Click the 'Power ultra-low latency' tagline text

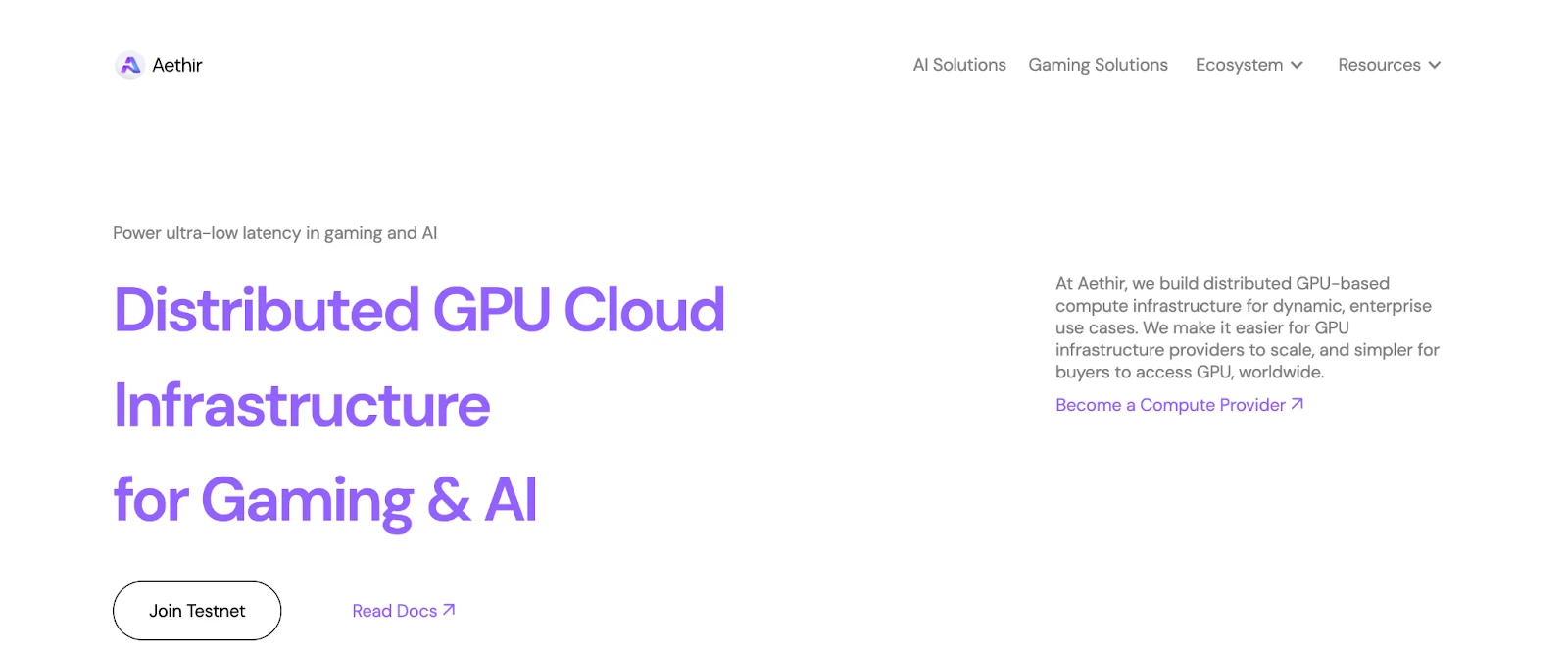275,233
